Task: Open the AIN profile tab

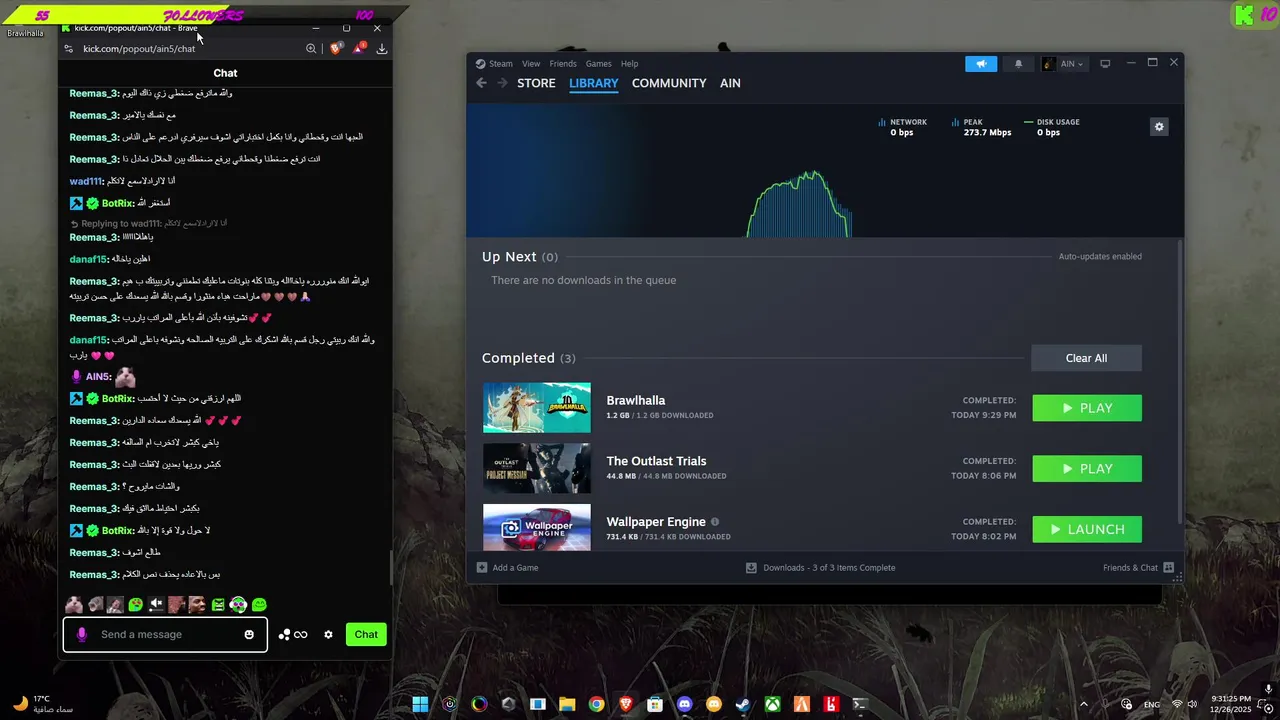Action: 730,83
